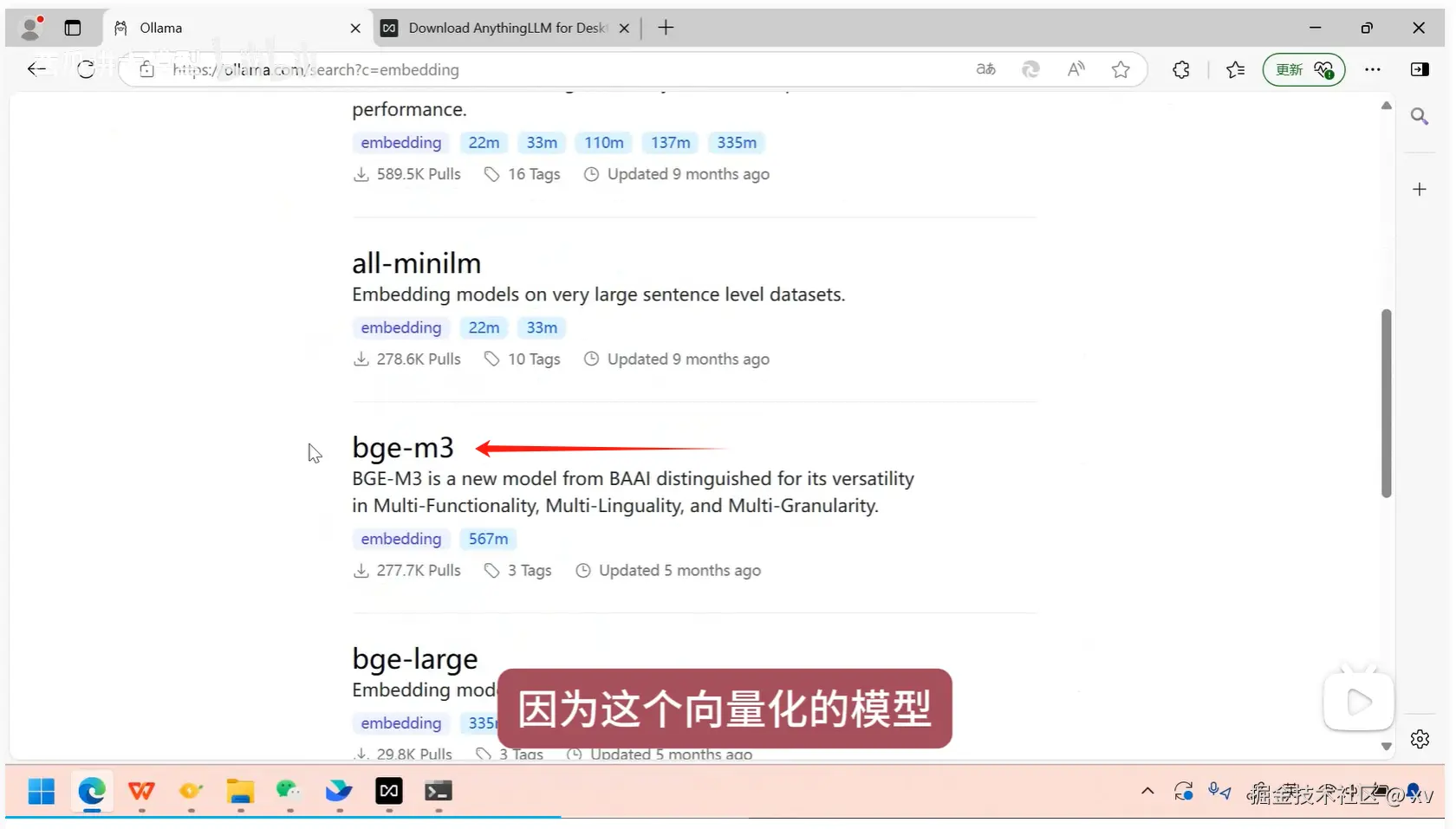
Task: Click the 567m tag under bge-m3
Action: point(488,539)
